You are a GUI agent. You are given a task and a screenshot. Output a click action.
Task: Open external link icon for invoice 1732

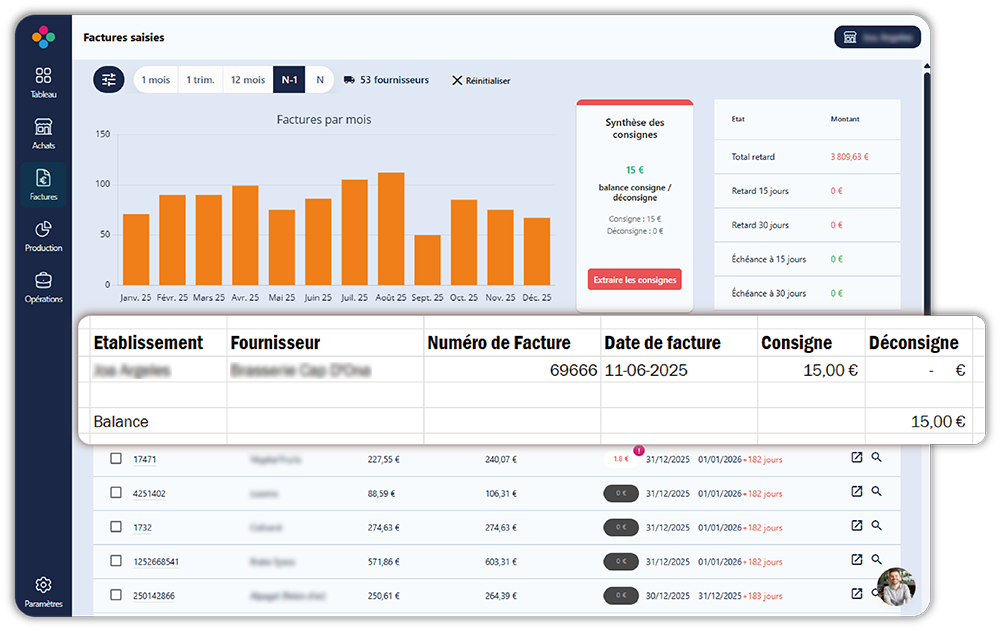point(857,525)
